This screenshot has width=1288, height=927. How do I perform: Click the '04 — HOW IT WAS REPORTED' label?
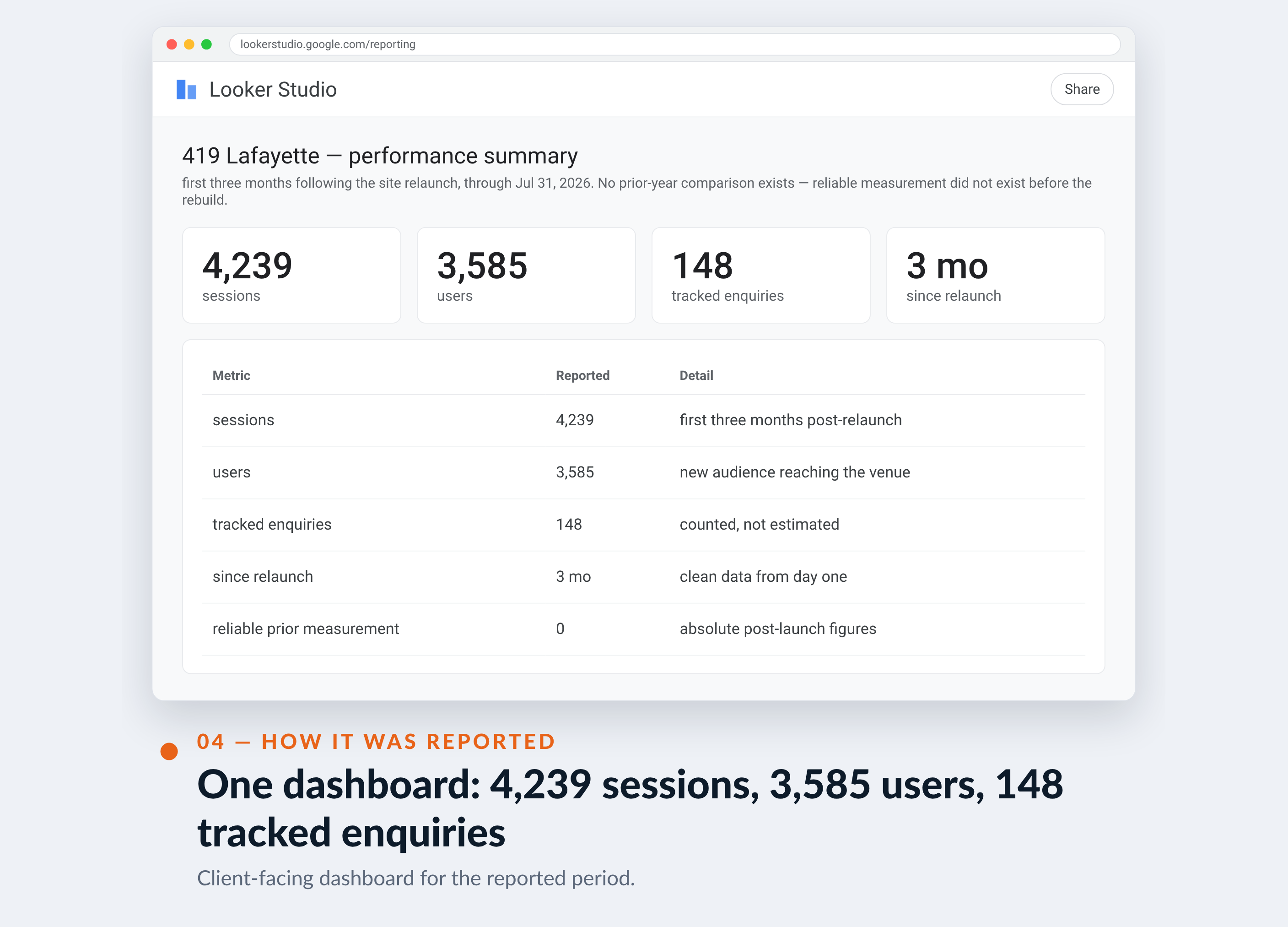pos(375,741)
